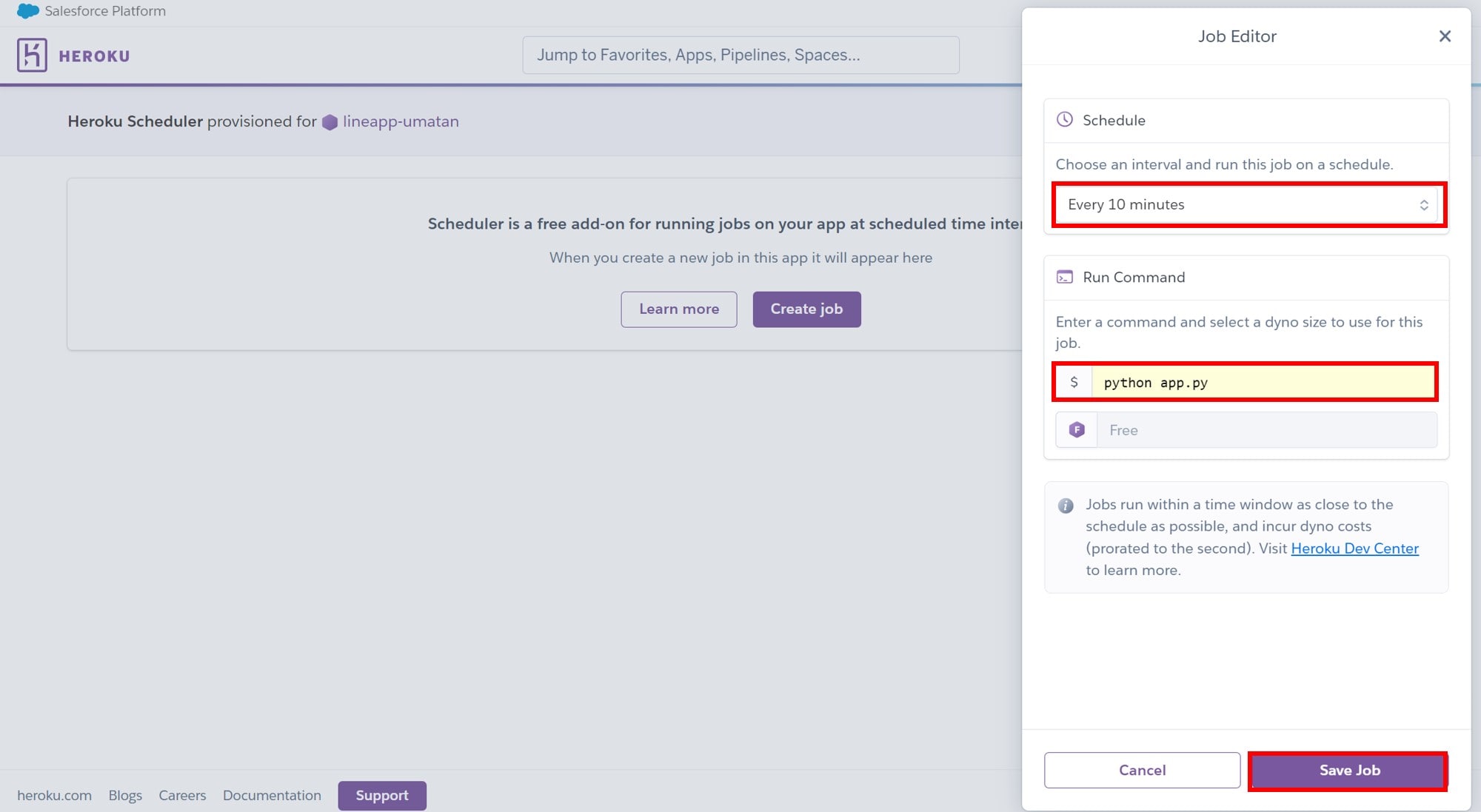1481x812 pixels.
Task: Click the Heroku Scheduler heading text
Action: point(135,121)
